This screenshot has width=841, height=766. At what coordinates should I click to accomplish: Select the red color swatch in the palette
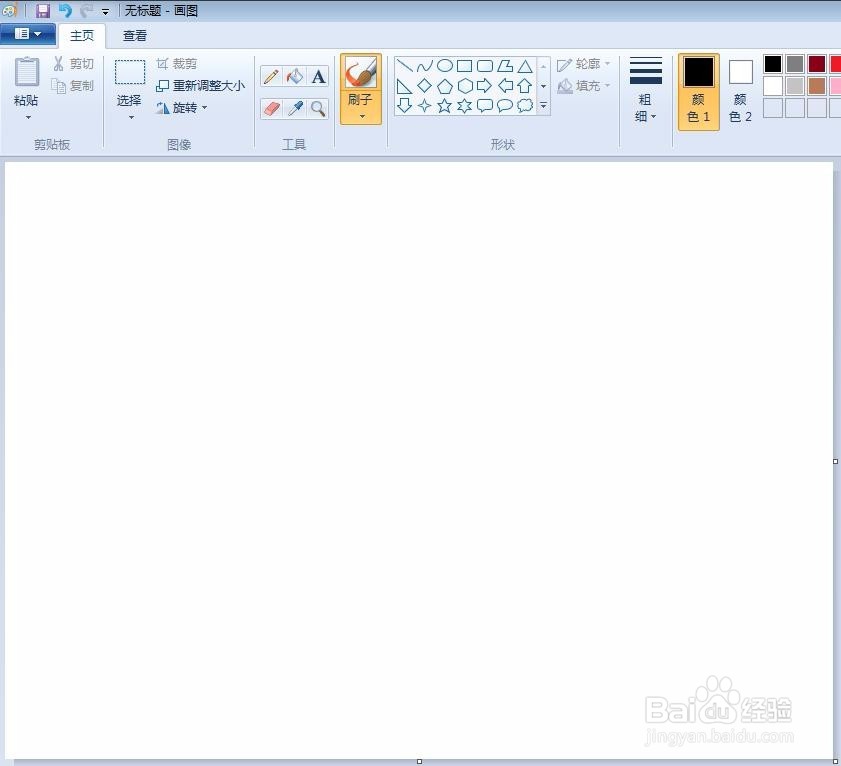pyautogui.click(x=836, y=64)
